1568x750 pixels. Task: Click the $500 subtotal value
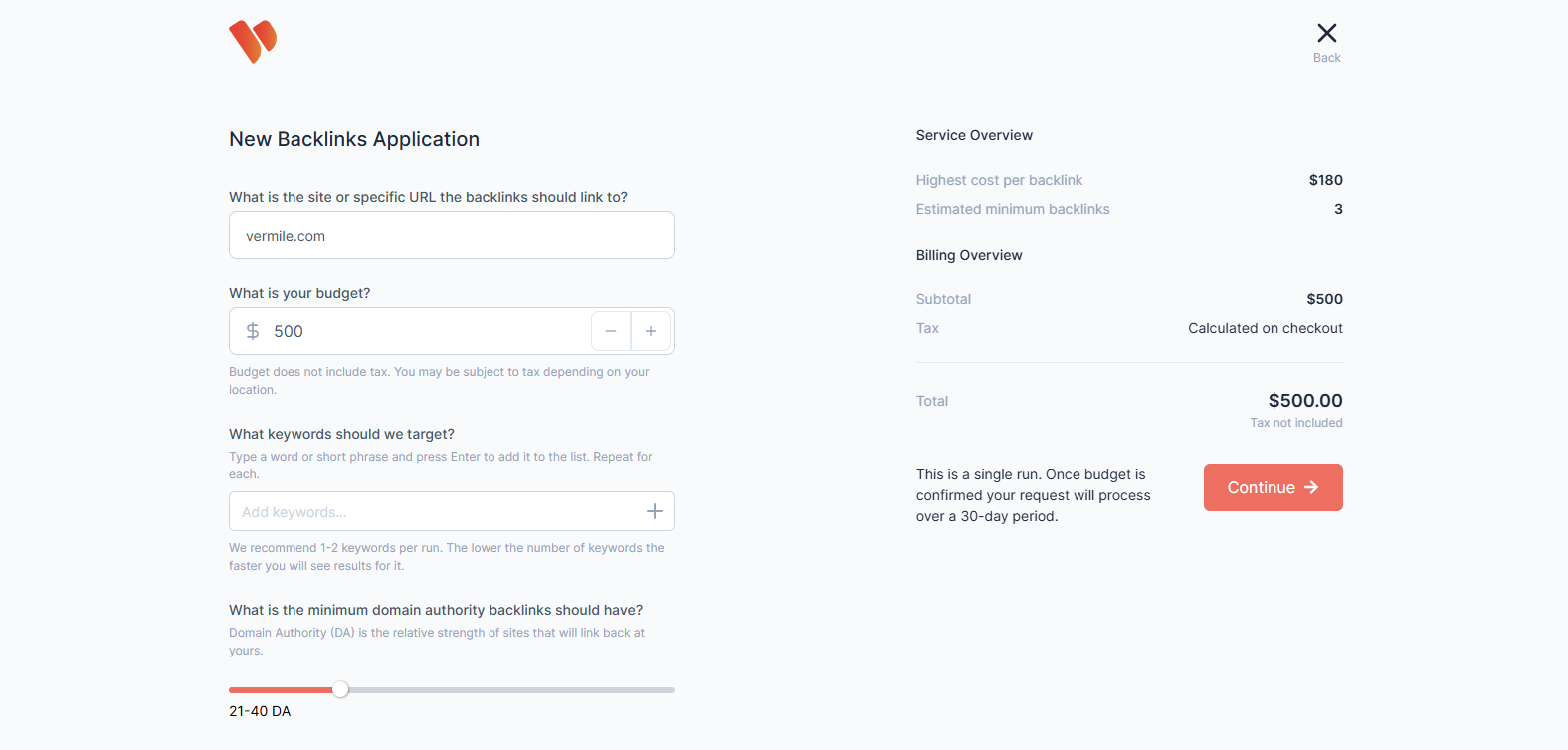click(1324, 299)
